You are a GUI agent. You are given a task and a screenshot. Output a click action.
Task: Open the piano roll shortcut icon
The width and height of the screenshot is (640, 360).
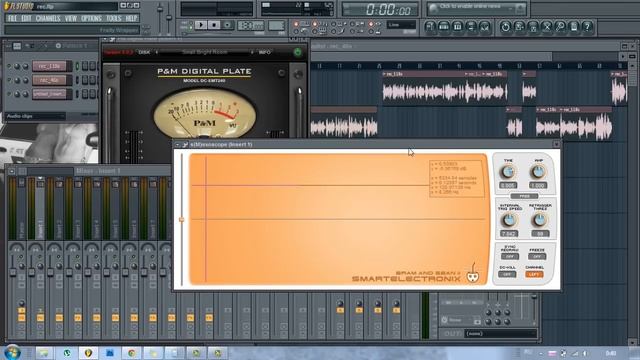[457, 27]
